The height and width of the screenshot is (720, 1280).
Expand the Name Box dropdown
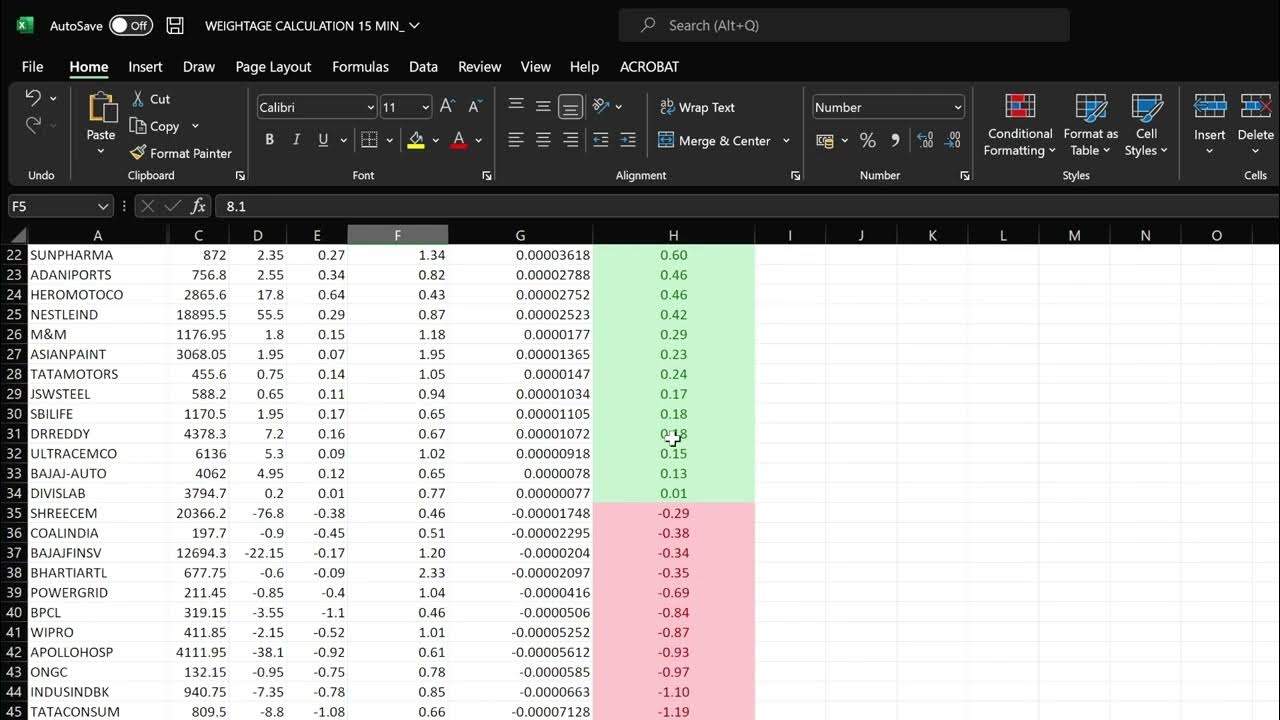click(x=103, y=206)
